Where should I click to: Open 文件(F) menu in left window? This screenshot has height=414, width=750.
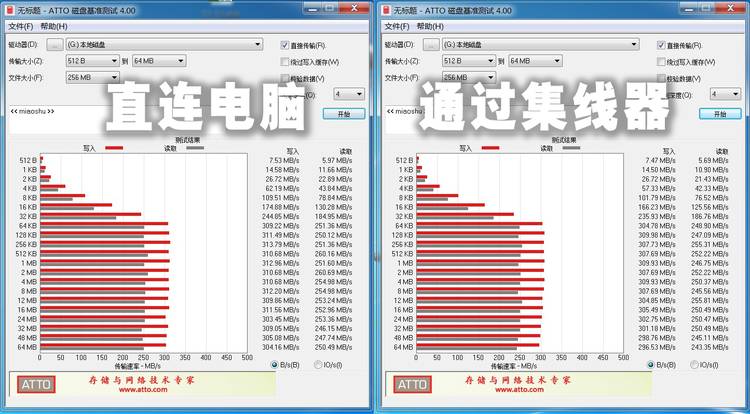tap(21, 26)
